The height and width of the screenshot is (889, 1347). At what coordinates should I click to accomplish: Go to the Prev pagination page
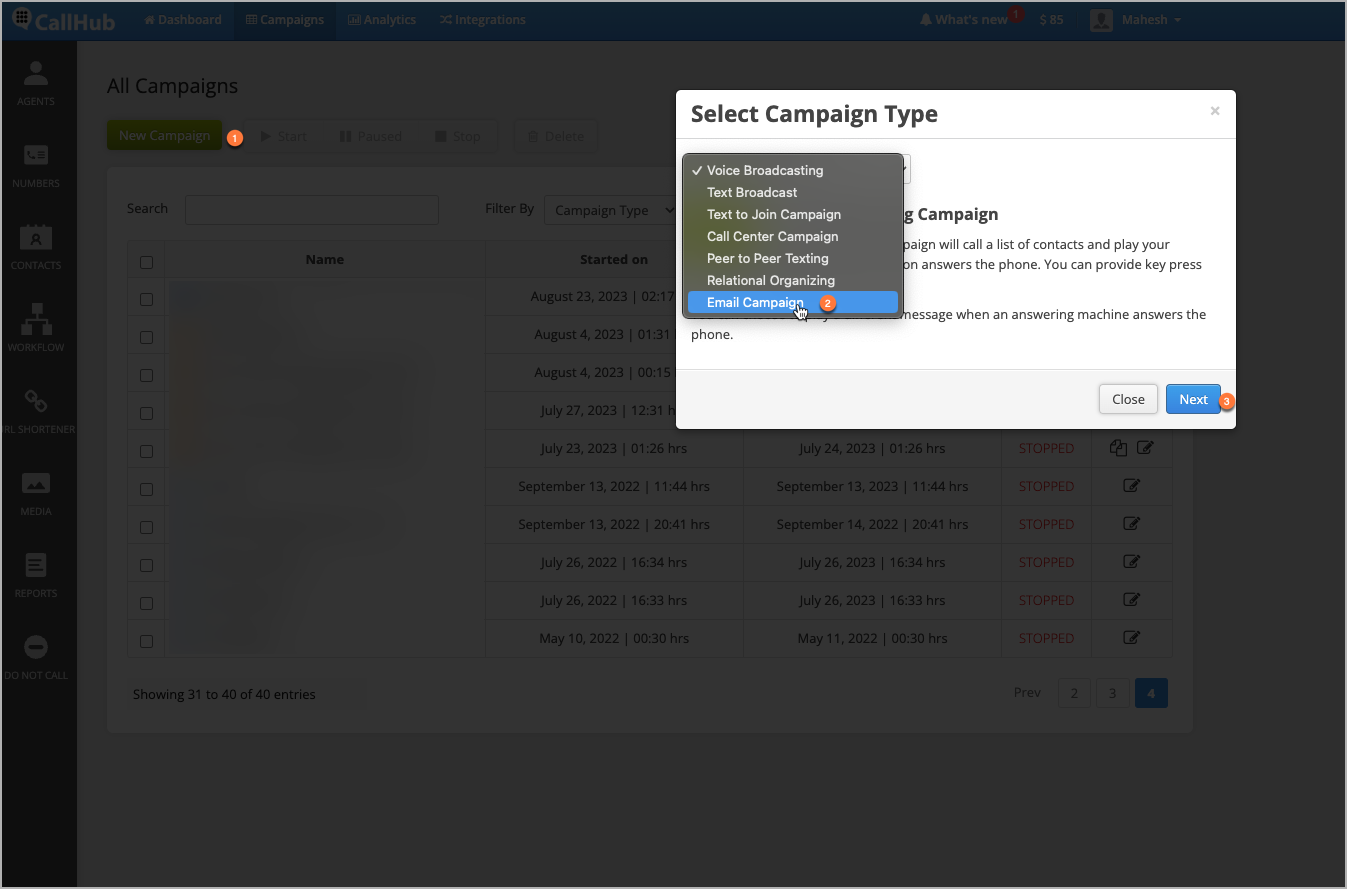click(1027, 693)
